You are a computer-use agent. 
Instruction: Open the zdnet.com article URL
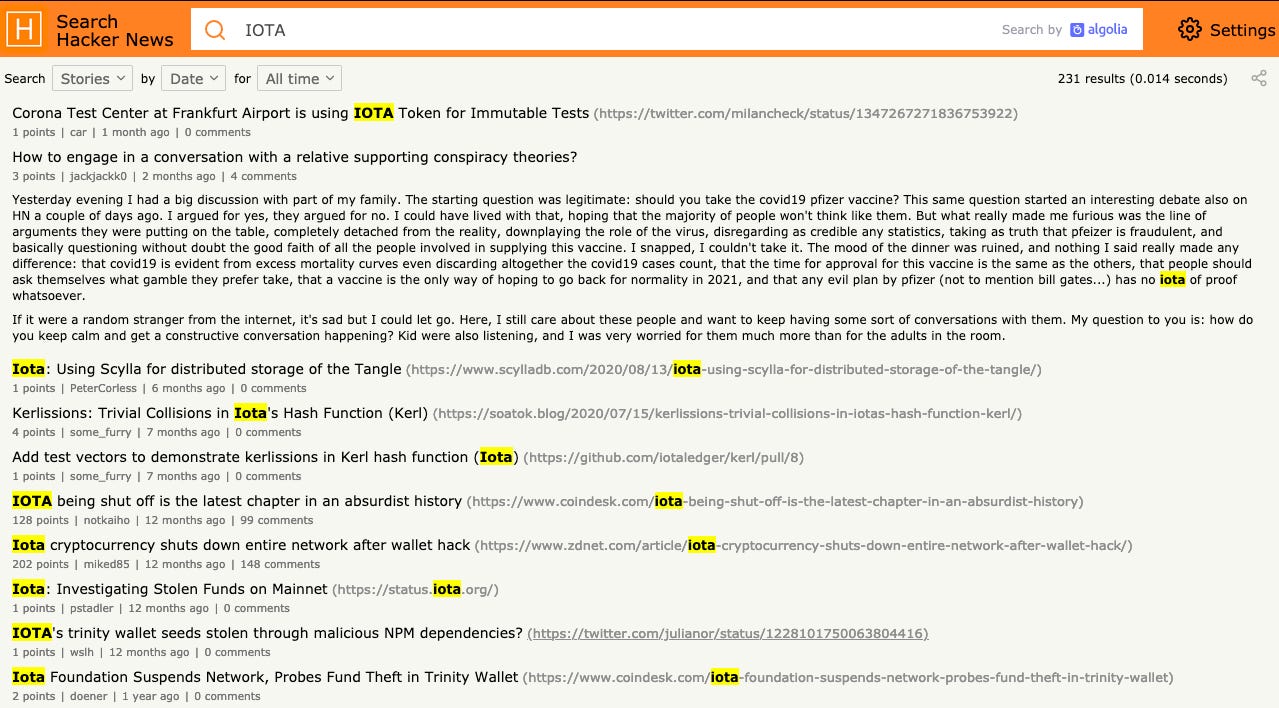pos(804,546)
